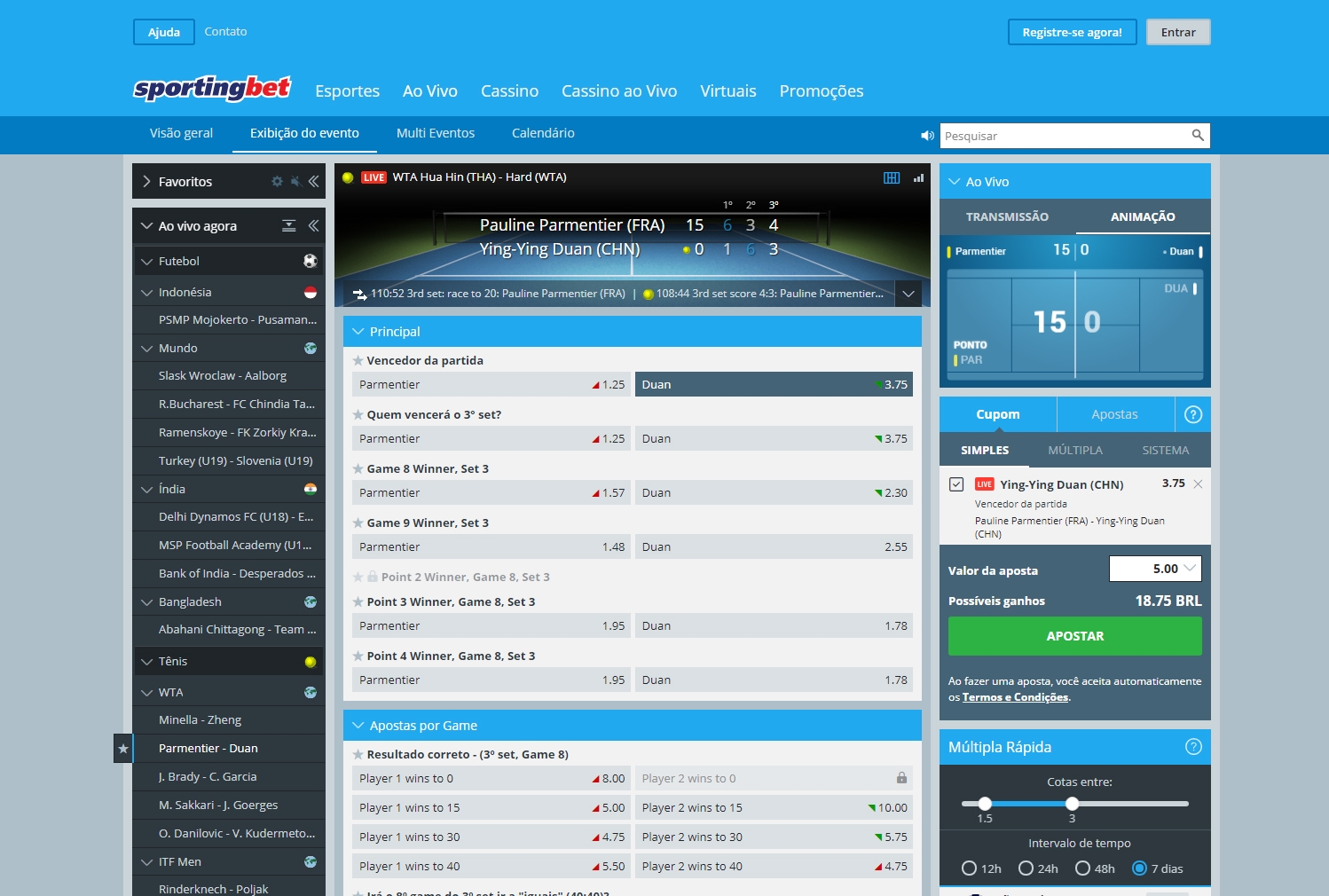Select the 48h time interval

[1083, 868]
